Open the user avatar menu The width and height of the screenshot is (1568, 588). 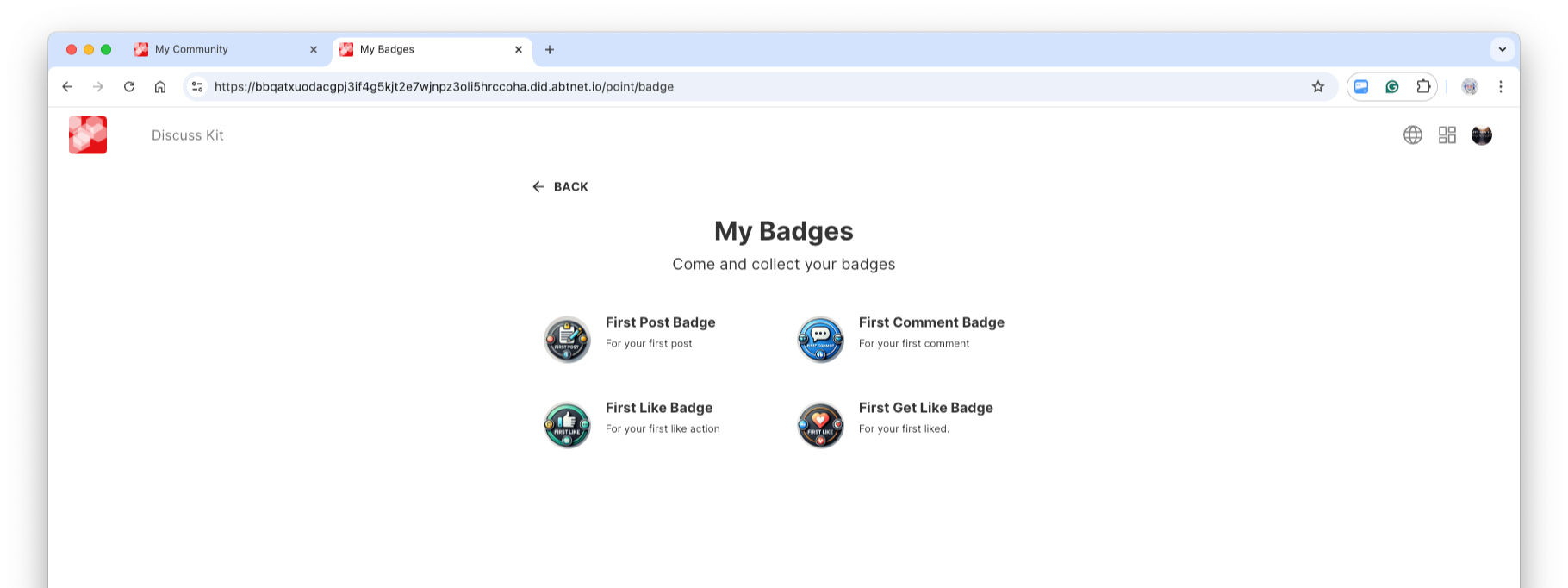point(1482,135)
